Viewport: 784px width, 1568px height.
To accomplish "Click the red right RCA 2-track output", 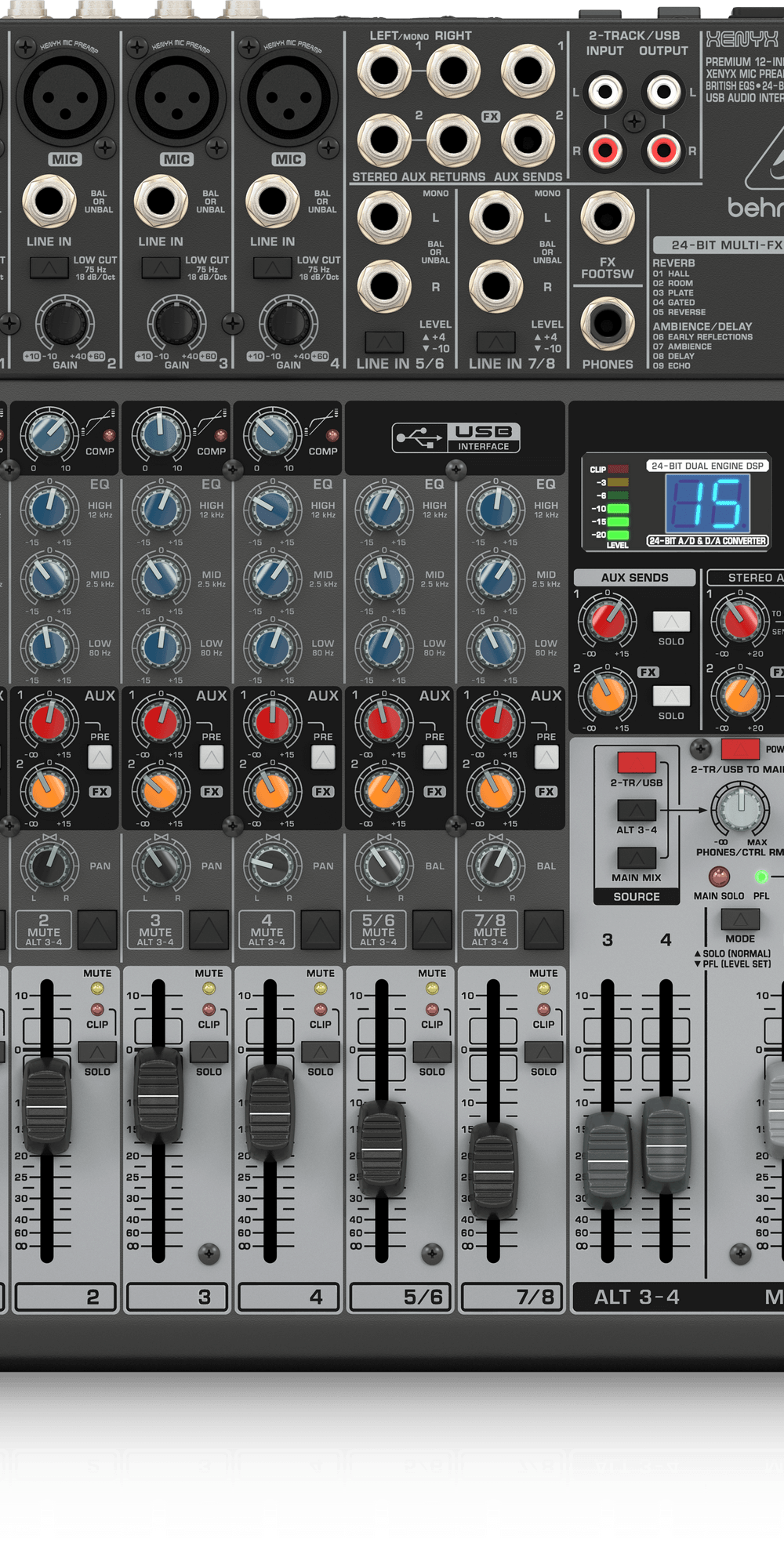I will coord(663,148).
